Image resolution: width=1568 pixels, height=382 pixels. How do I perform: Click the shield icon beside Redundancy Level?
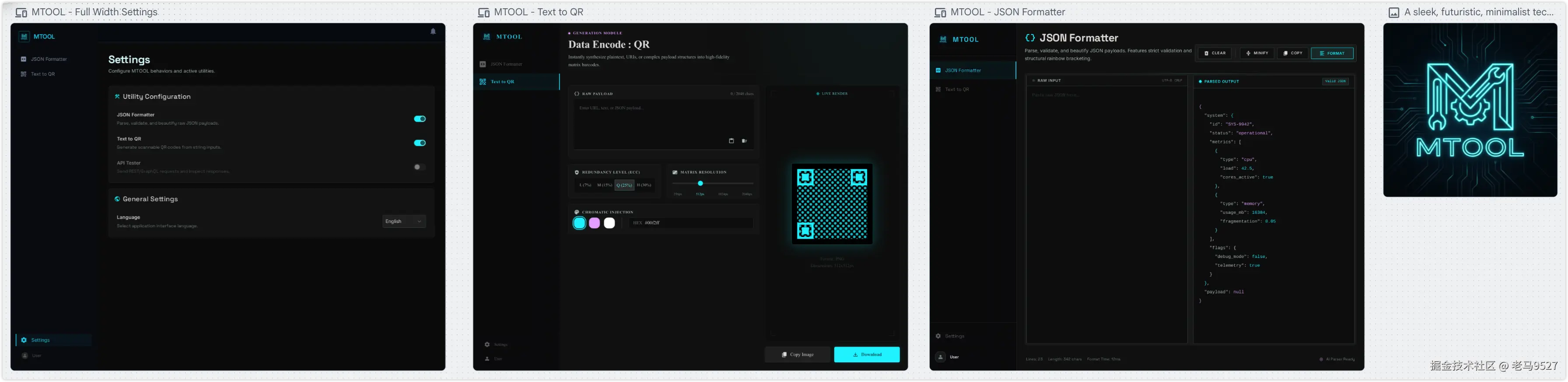[x=577, y=172]
